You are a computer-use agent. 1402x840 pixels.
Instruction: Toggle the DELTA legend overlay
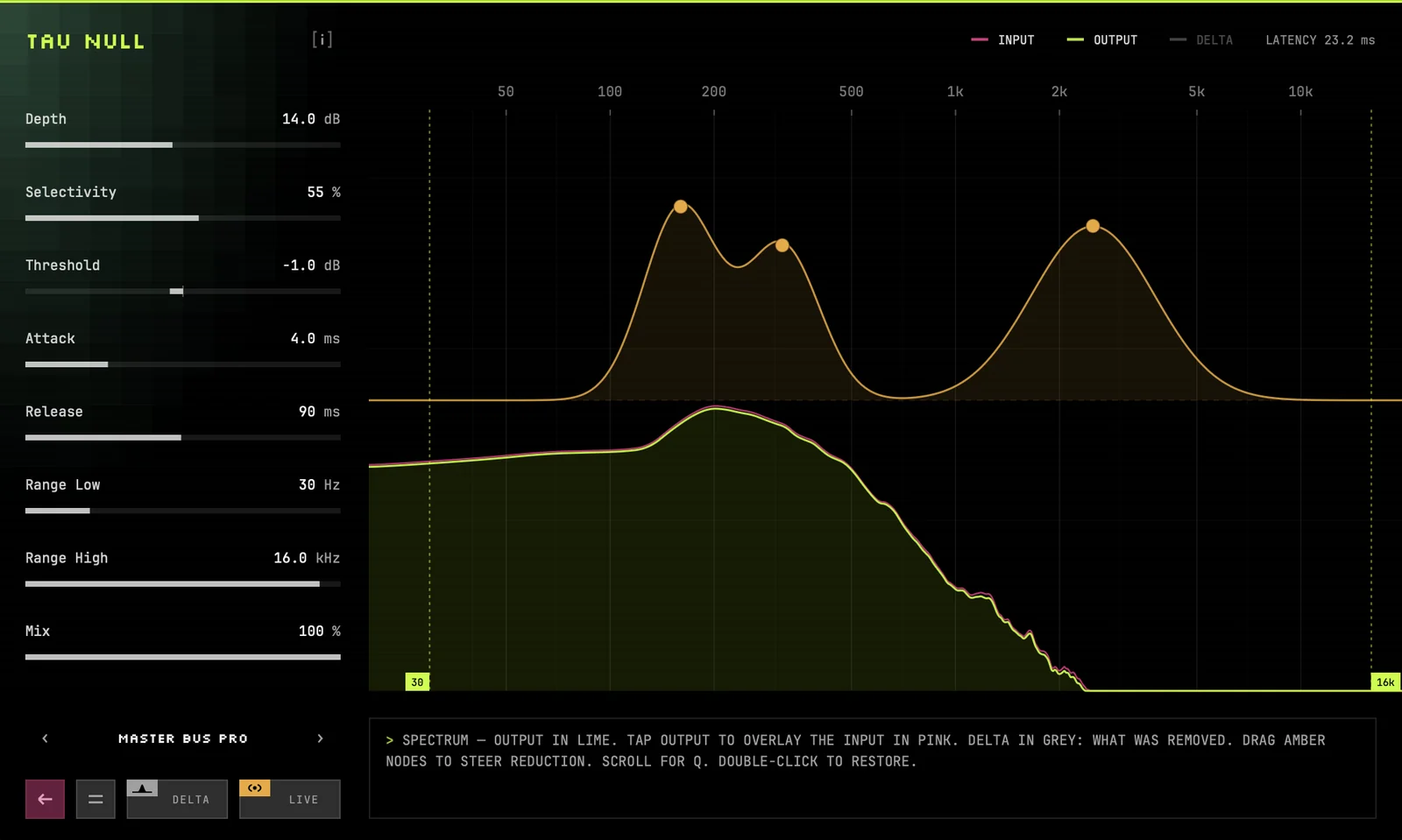click(1201, 40)
